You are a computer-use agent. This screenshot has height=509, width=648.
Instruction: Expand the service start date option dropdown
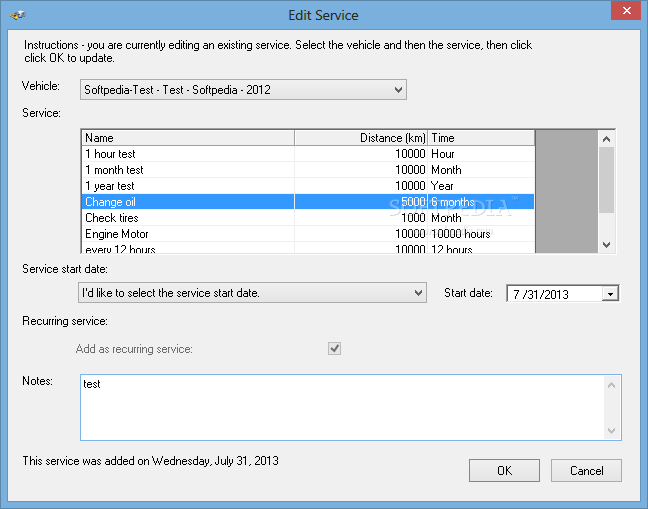tap(252, 293)
